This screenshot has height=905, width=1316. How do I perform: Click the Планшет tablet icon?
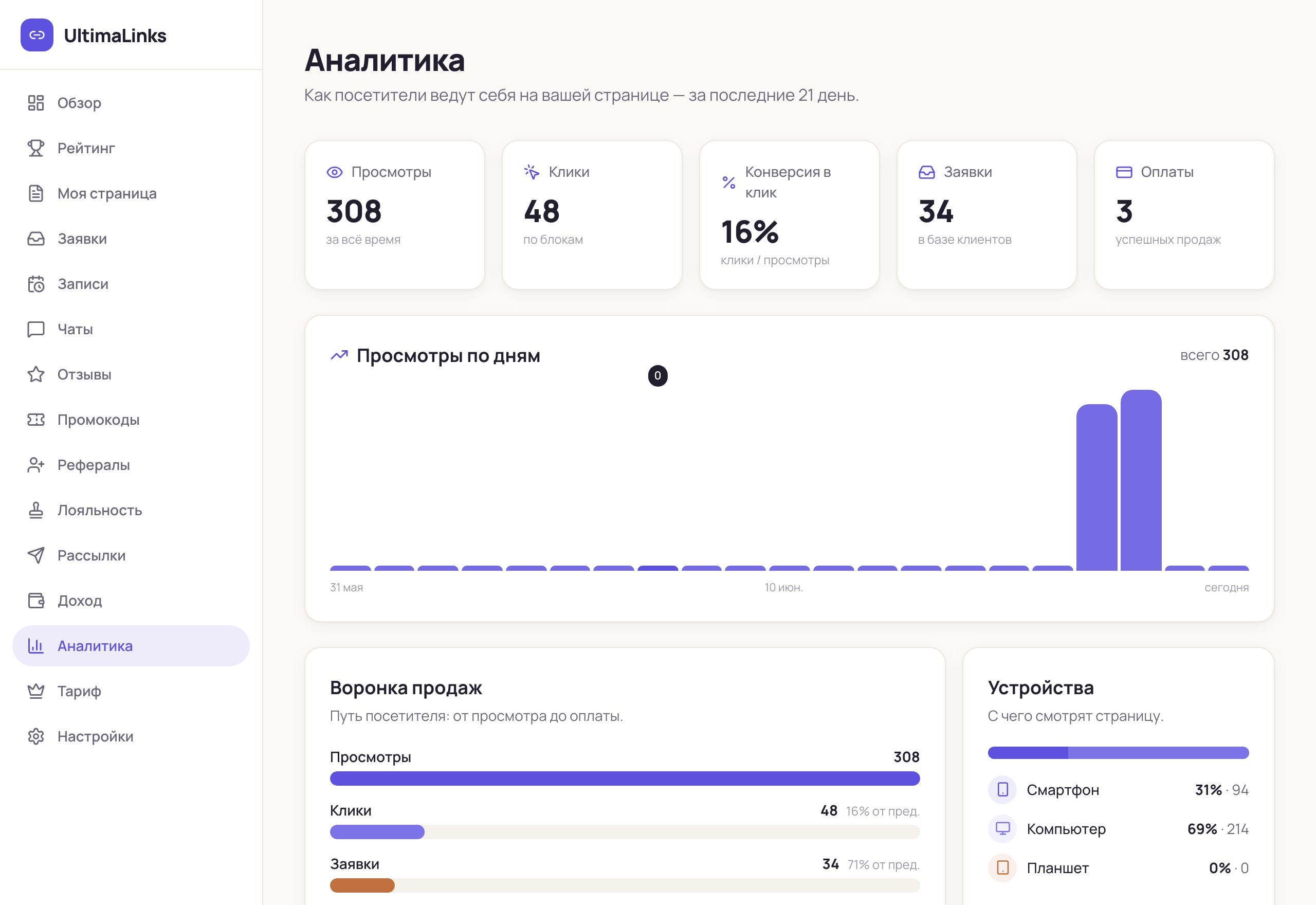[x=1002, y=867]
